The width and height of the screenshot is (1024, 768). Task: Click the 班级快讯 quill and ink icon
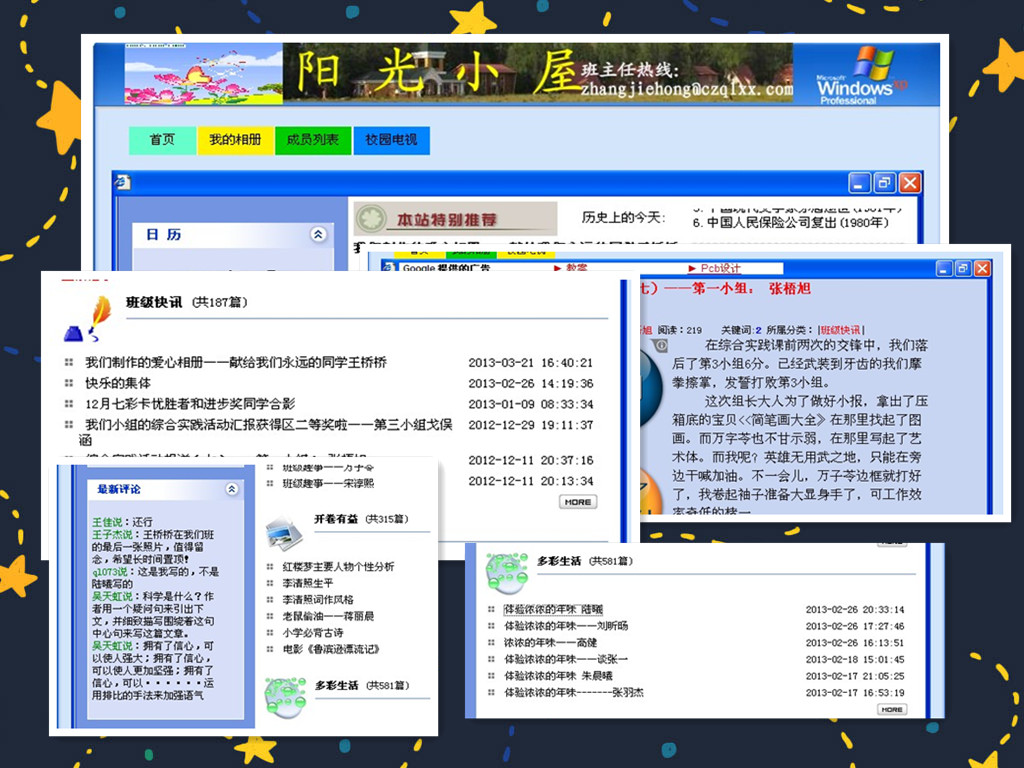[x=89, y=319]
